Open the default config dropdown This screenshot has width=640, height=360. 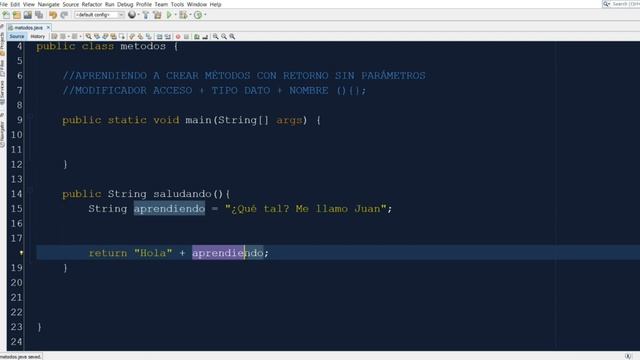(x=99, y=15)
